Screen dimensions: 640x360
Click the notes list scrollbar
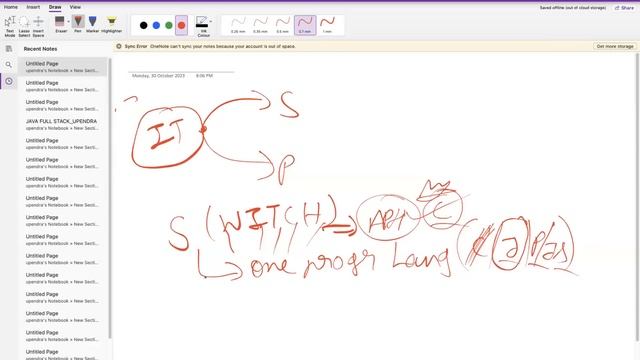point(110,198)
